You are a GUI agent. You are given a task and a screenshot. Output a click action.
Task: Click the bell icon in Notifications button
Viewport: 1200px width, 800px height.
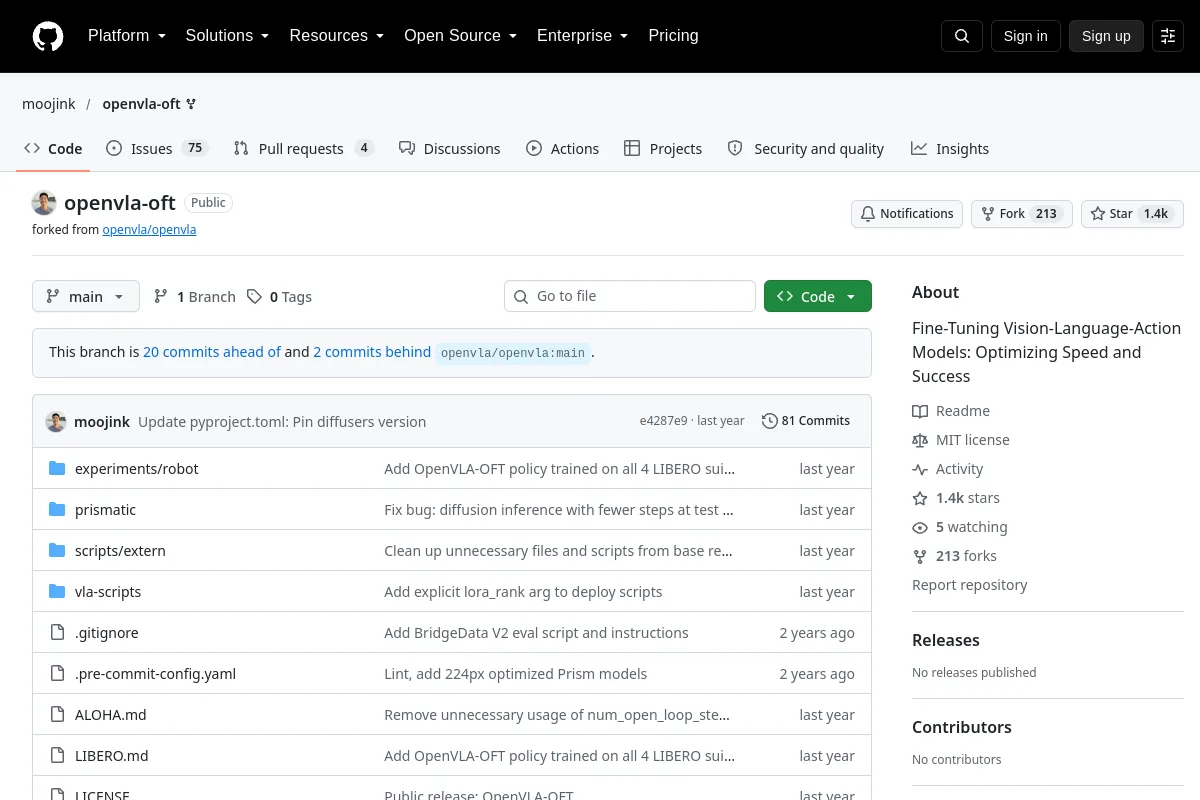click(868, 214)
